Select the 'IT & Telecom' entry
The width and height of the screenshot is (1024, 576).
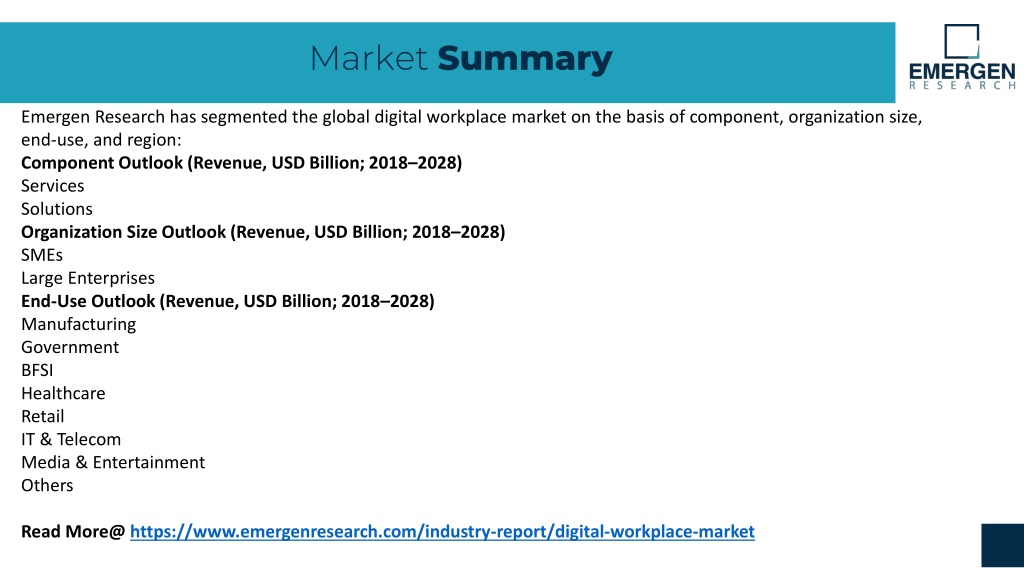coord(71,440)
